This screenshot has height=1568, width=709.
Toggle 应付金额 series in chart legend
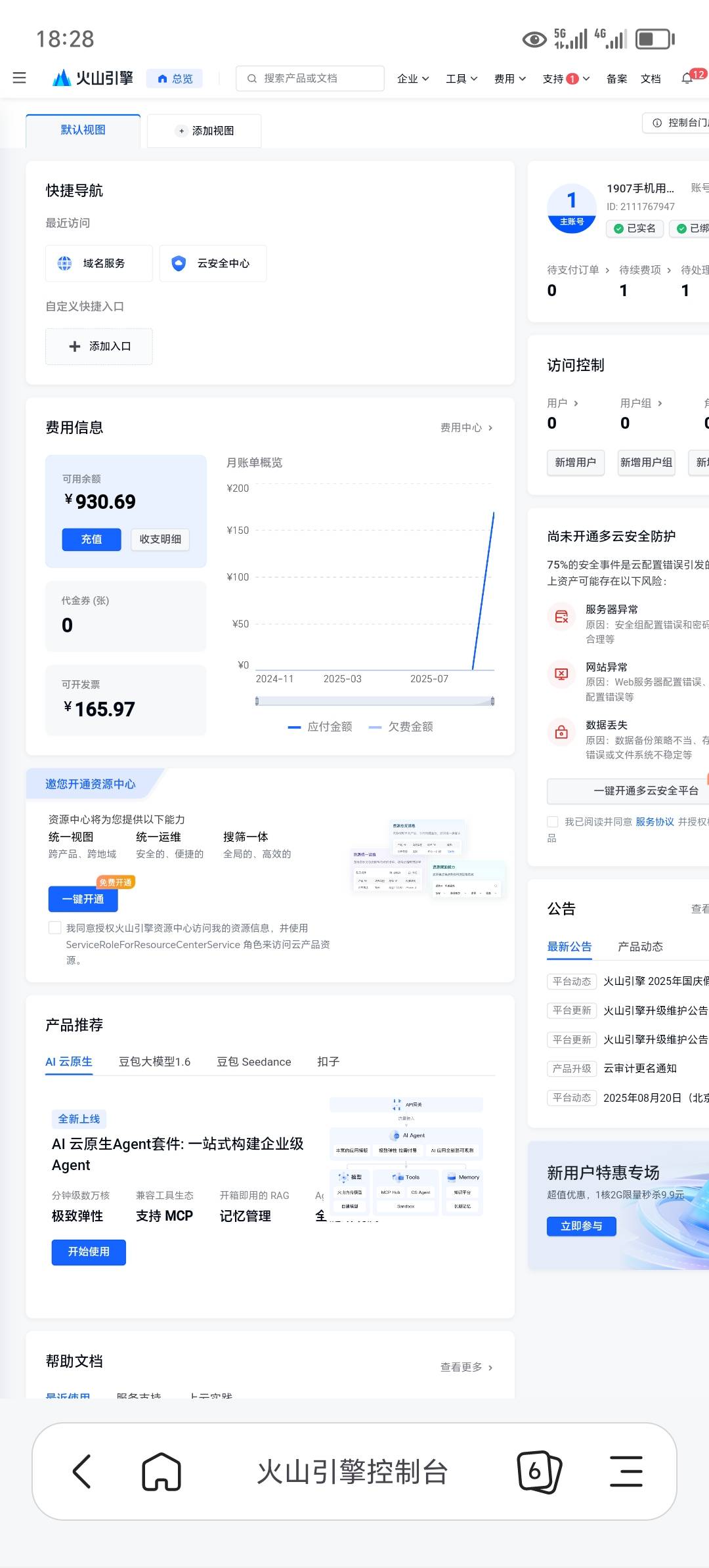(320, 726)
